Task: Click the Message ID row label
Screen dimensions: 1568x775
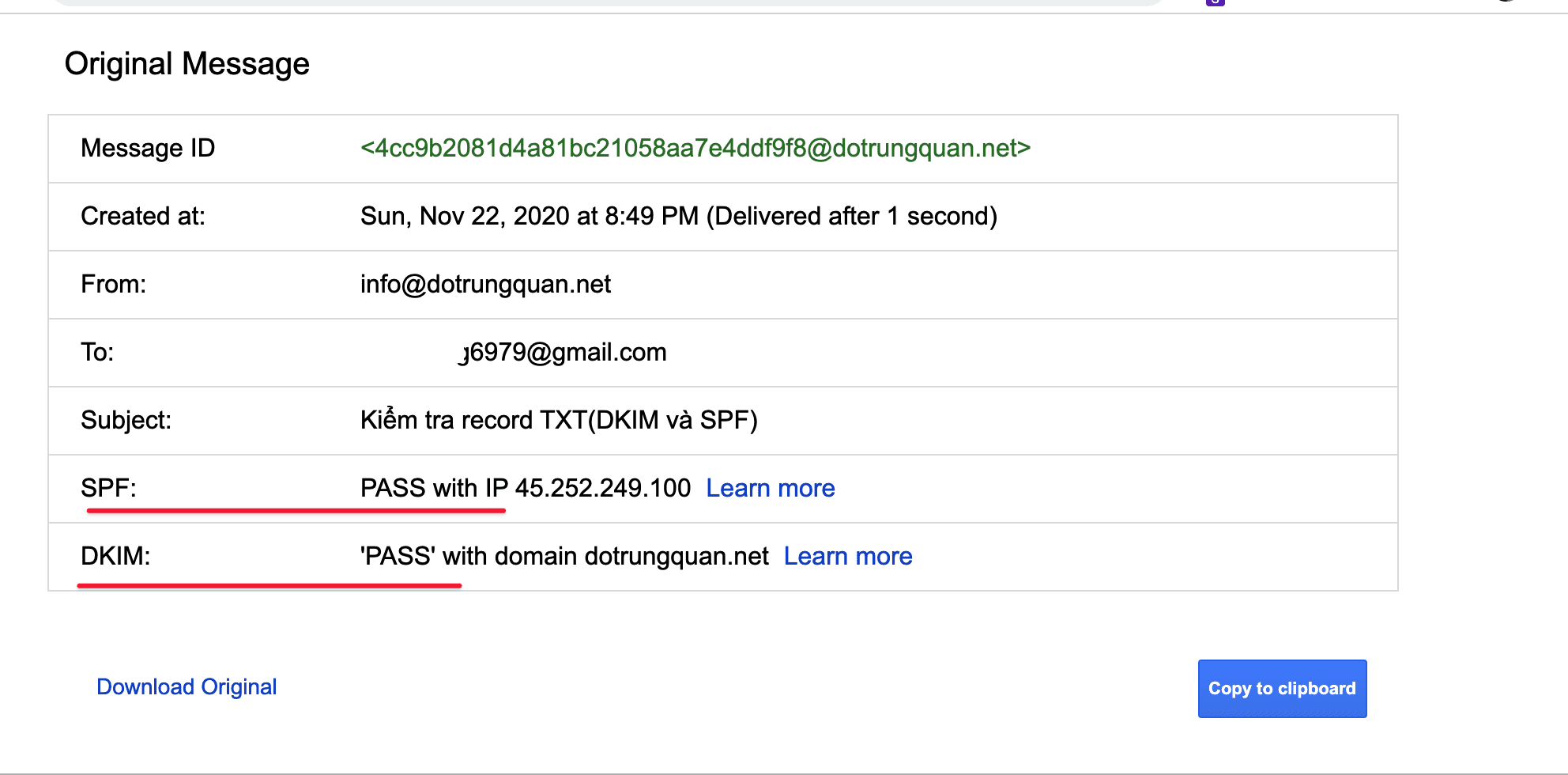Action: coord(148,148)
